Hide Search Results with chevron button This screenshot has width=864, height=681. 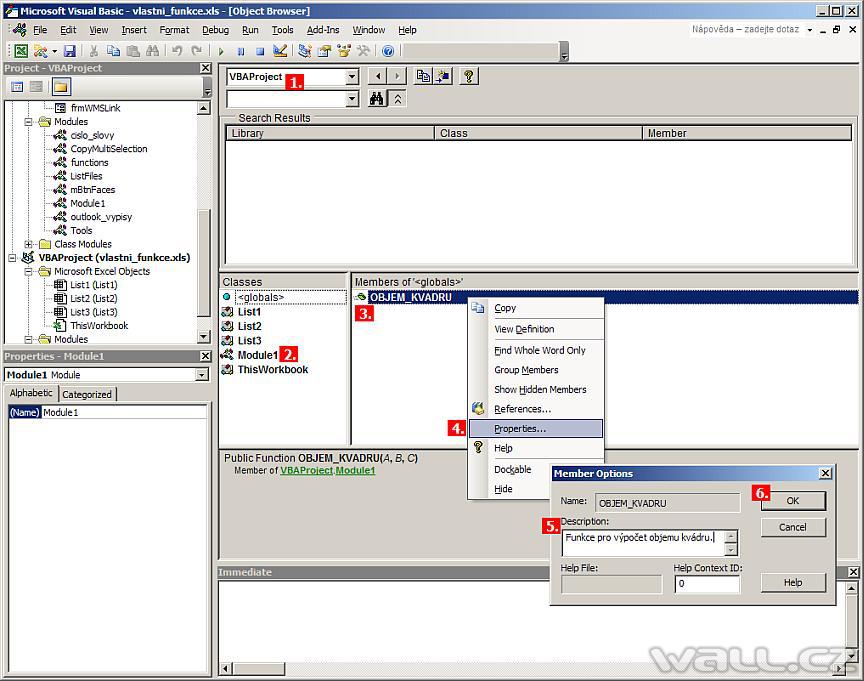point(397,99)
